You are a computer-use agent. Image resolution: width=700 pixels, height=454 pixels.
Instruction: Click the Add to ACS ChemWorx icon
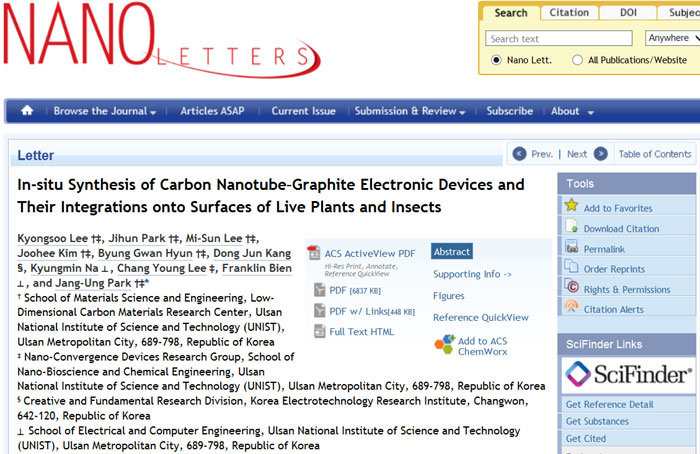pos(444,345)
